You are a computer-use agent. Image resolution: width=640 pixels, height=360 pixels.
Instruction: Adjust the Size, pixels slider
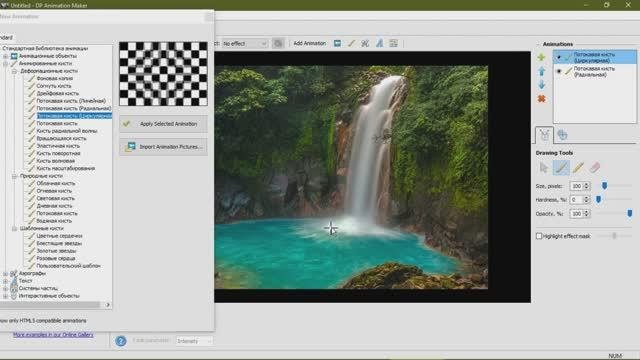point(604,186)
